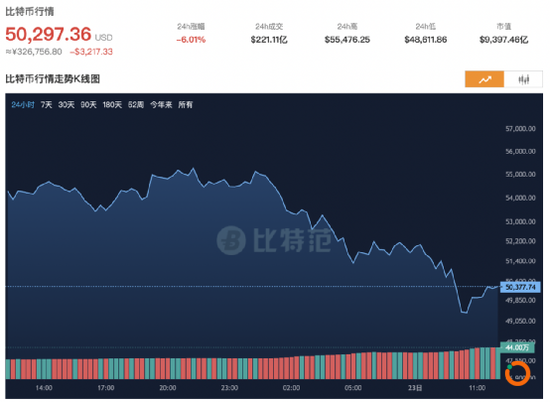Click the 20:00 time axis marker

point(168,388)
